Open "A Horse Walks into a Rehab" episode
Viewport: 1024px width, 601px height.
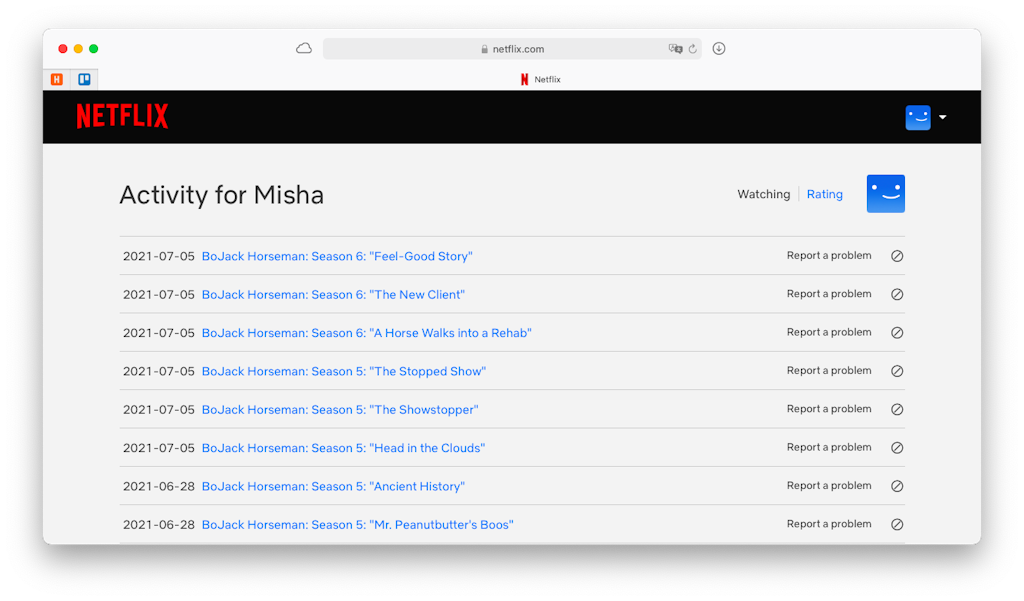pos(367,332)
